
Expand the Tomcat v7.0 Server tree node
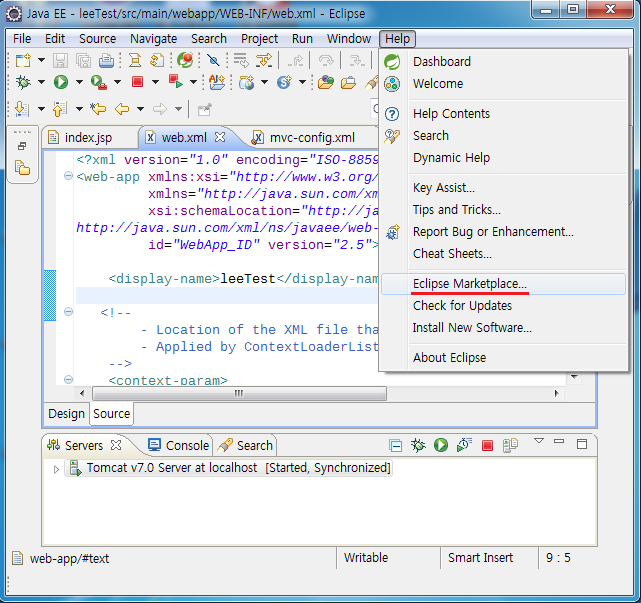click(x=56, y=469)
